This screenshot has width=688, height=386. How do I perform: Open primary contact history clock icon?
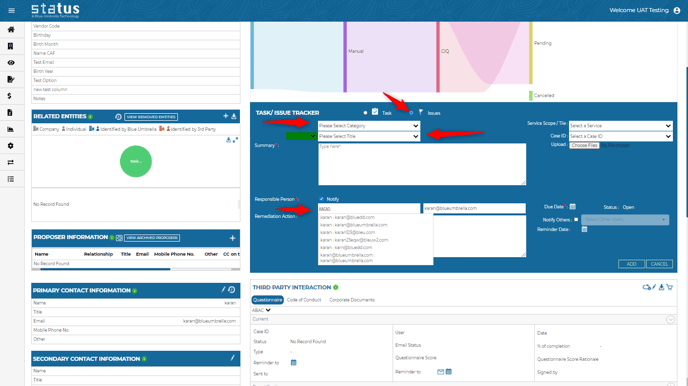232,290
